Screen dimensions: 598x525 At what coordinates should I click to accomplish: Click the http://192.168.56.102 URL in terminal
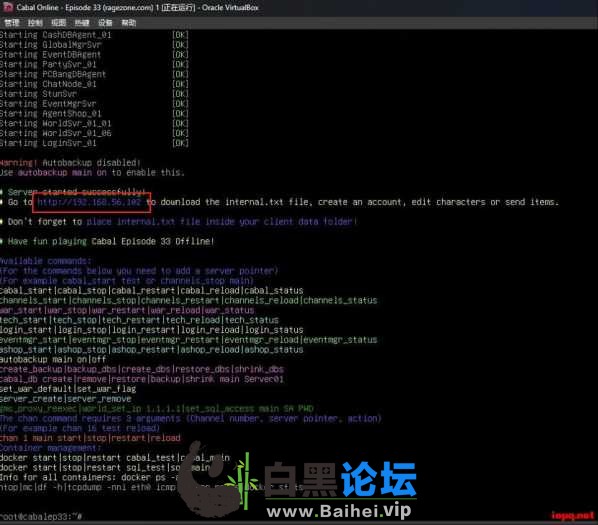90,202
